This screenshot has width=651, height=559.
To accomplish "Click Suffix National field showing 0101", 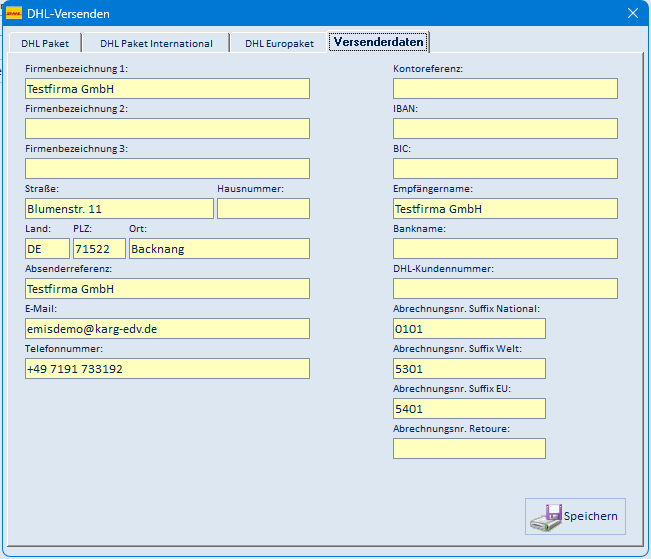I will point(469,329).
